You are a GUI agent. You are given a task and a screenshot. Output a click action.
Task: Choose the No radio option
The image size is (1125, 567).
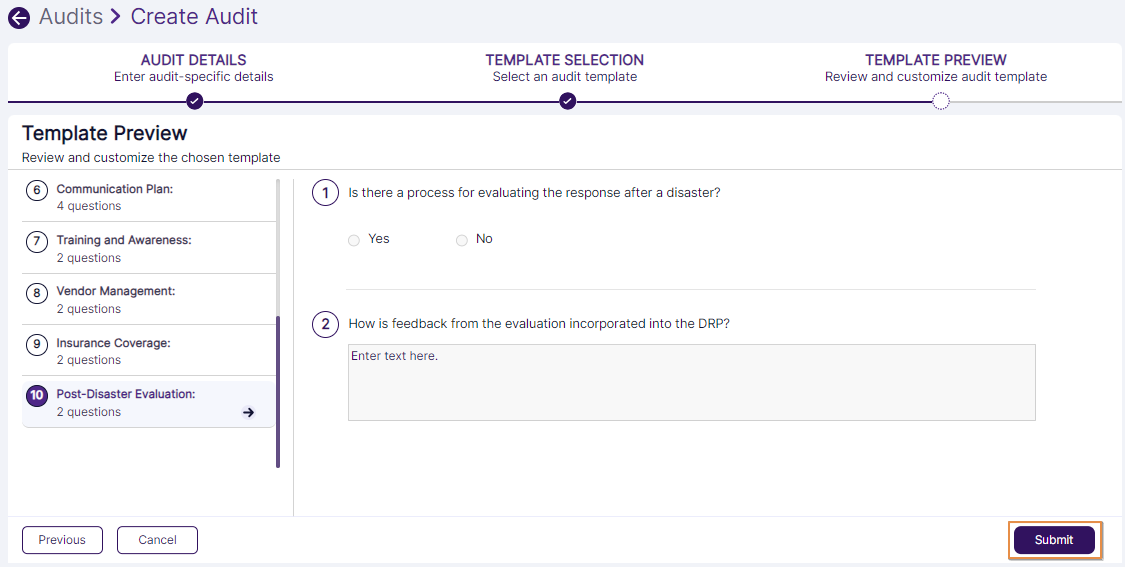(462, 240)
